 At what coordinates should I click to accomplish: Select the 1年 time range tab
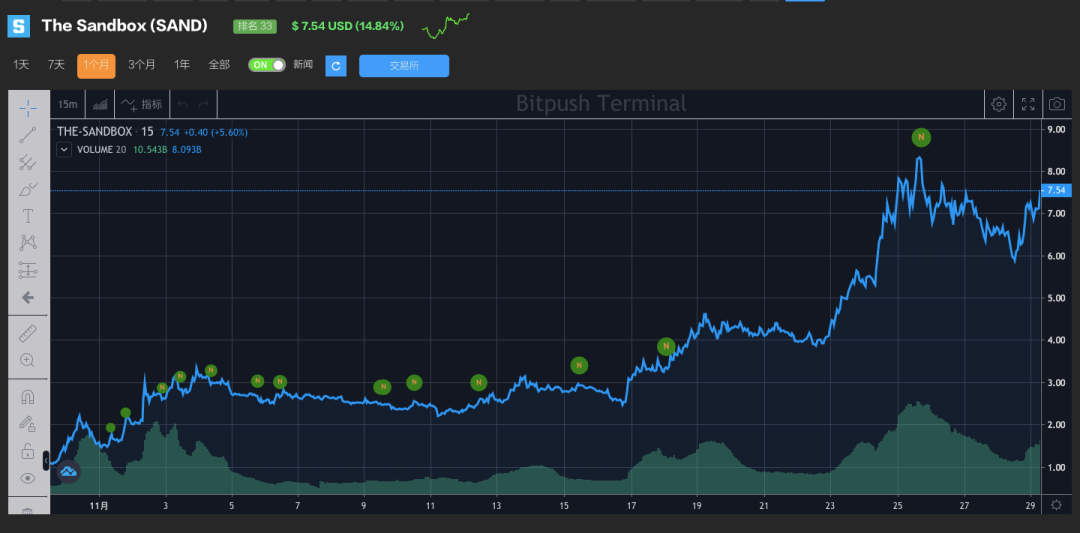[x=182, y=65]
